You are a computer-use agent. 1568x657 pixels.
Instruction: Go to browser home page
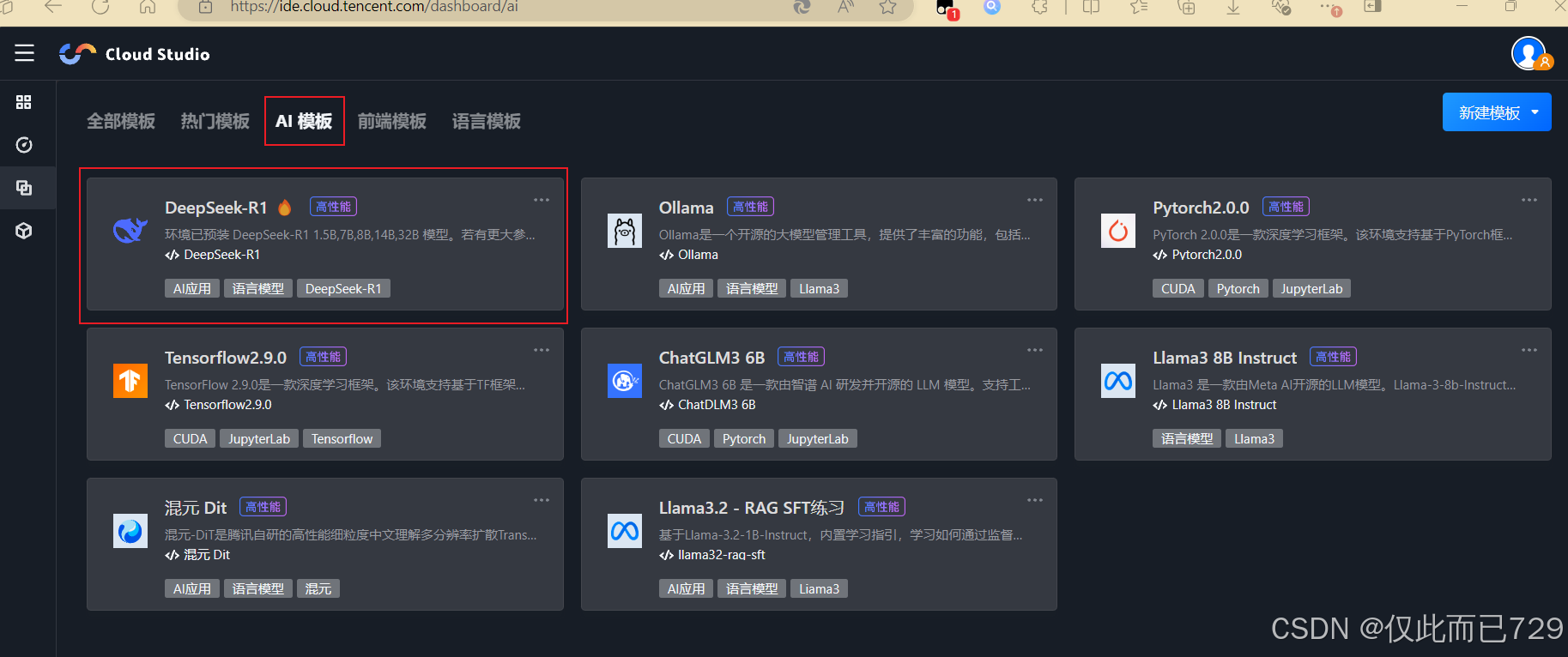(148, 7)
